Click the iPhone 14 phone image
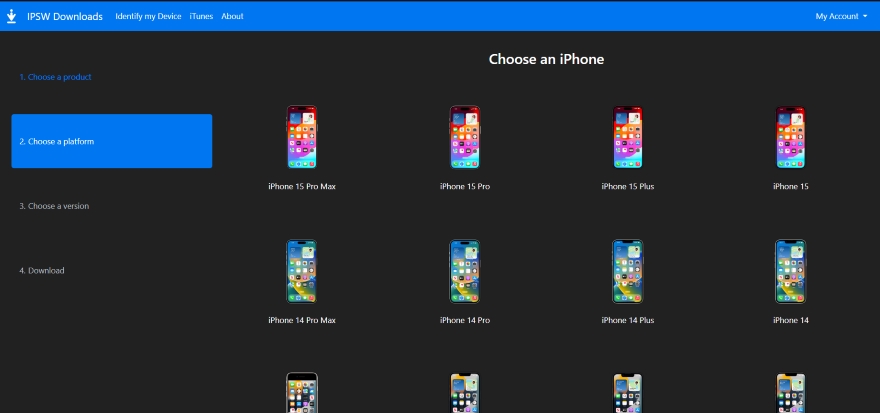Image resolution: width=880 pixels, height=413 pixels. click(790, 272)
